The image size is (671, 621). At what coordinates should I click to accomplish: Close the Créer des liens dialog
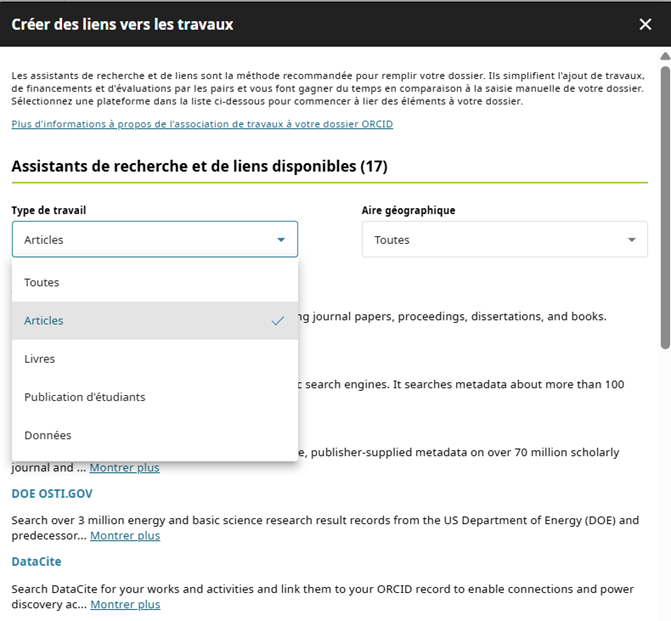645,24
